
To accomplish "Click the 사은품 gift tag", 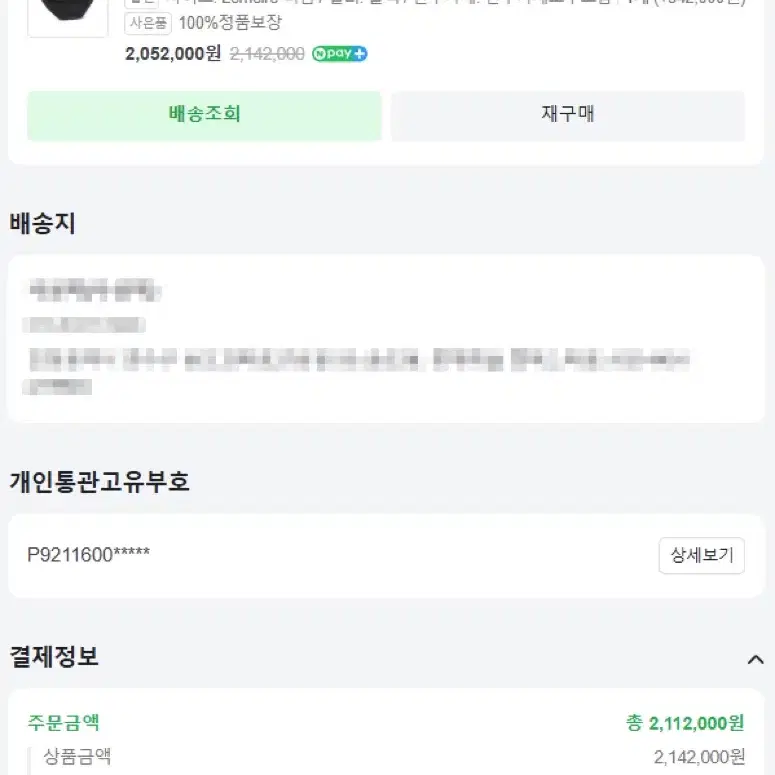I will (148, 23).
